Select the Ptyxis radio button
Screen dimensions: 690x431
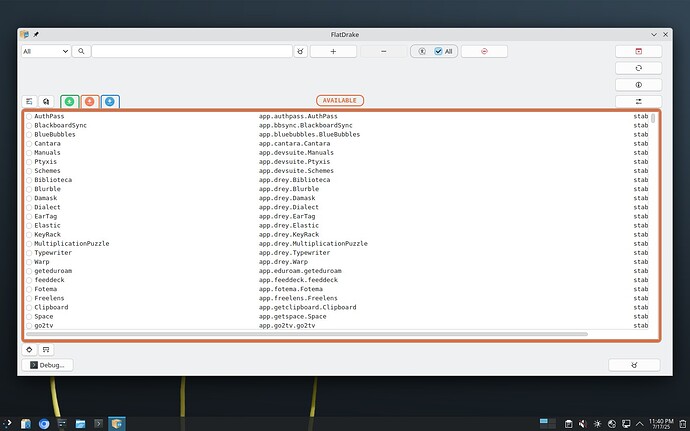[x=29, y=162]
